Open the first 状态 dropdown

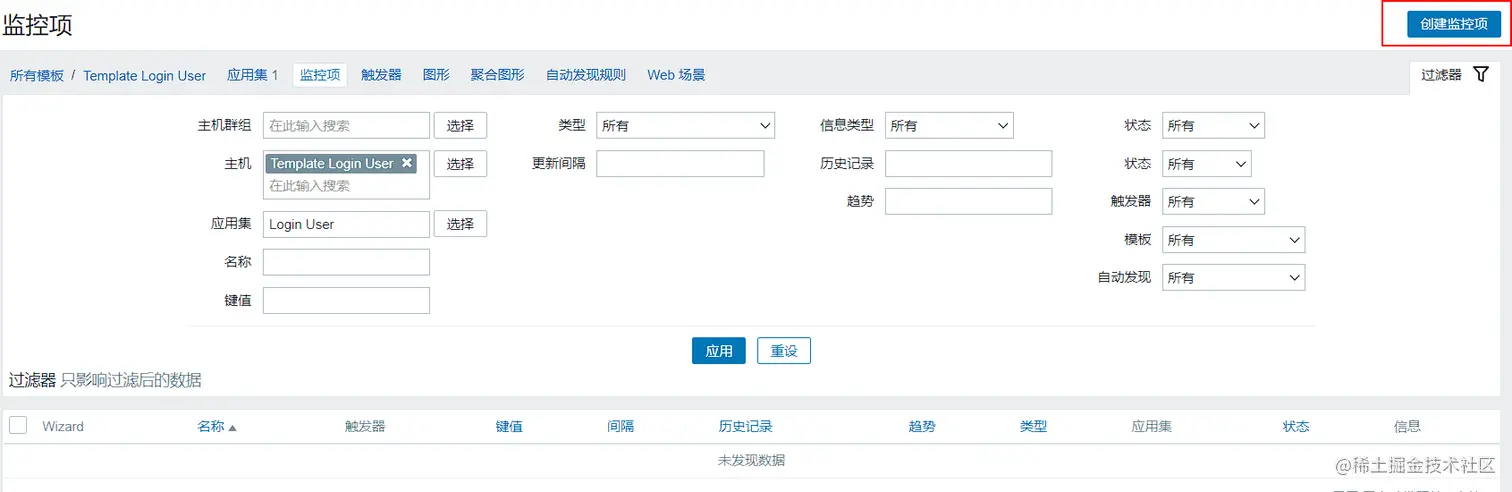(1213, 125)
